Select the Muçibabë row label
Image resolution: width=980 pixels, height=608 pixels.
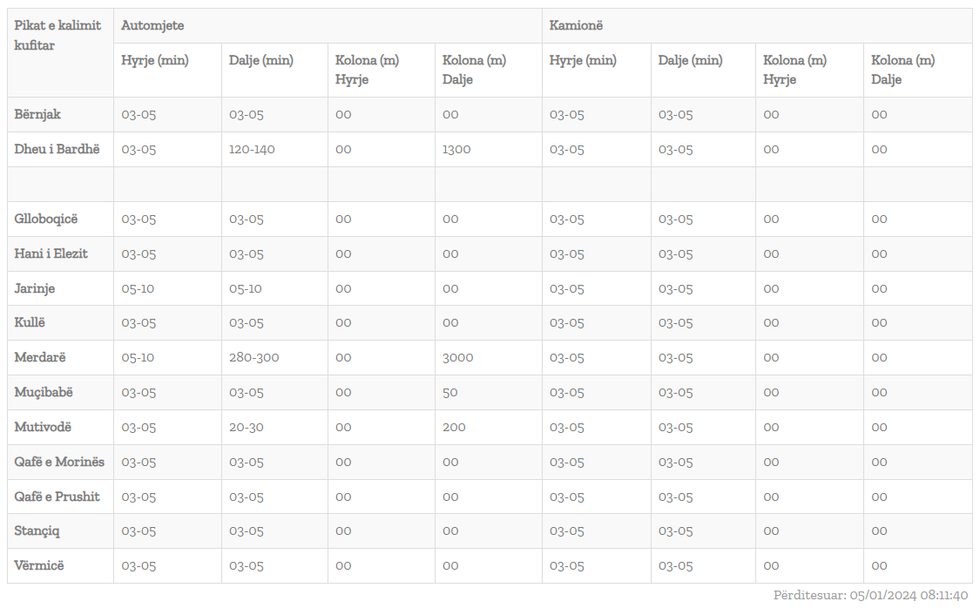coord(44,393)
